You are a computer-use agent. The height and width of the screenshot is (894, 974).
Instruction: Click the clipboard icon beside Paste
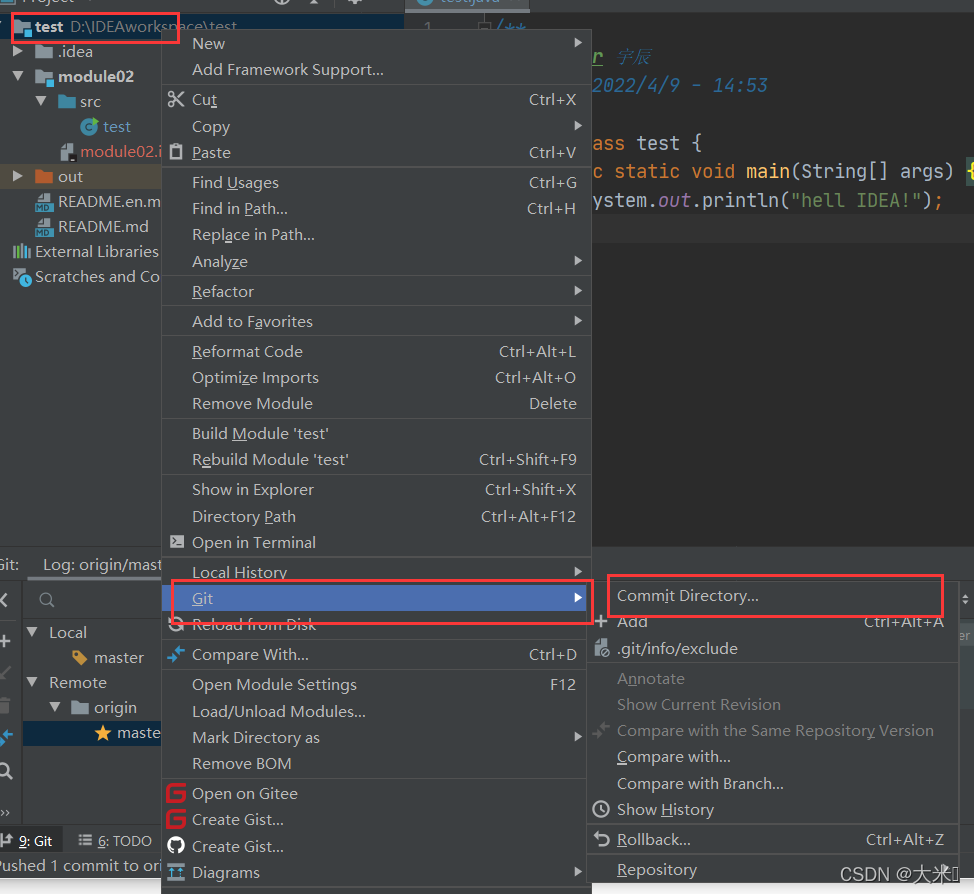coord(176,152)
